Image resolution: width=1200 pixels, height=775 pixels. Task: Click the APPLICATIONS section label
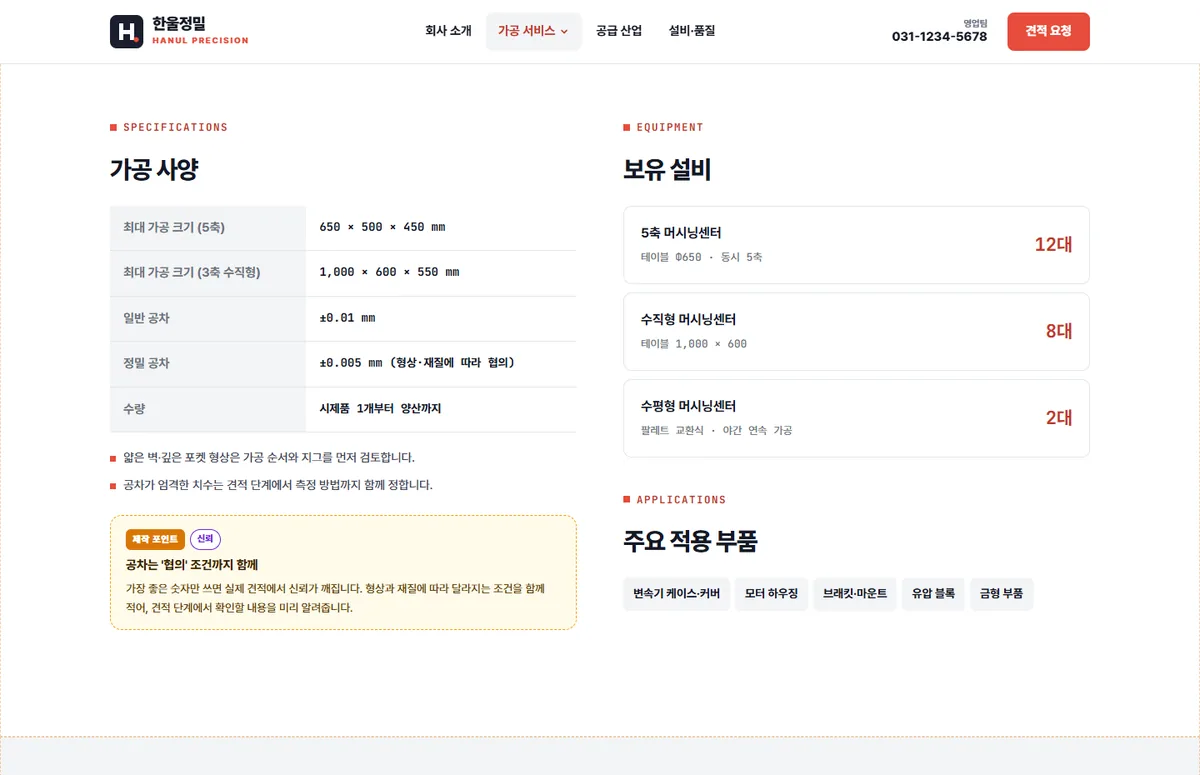(x=681, y=500)
